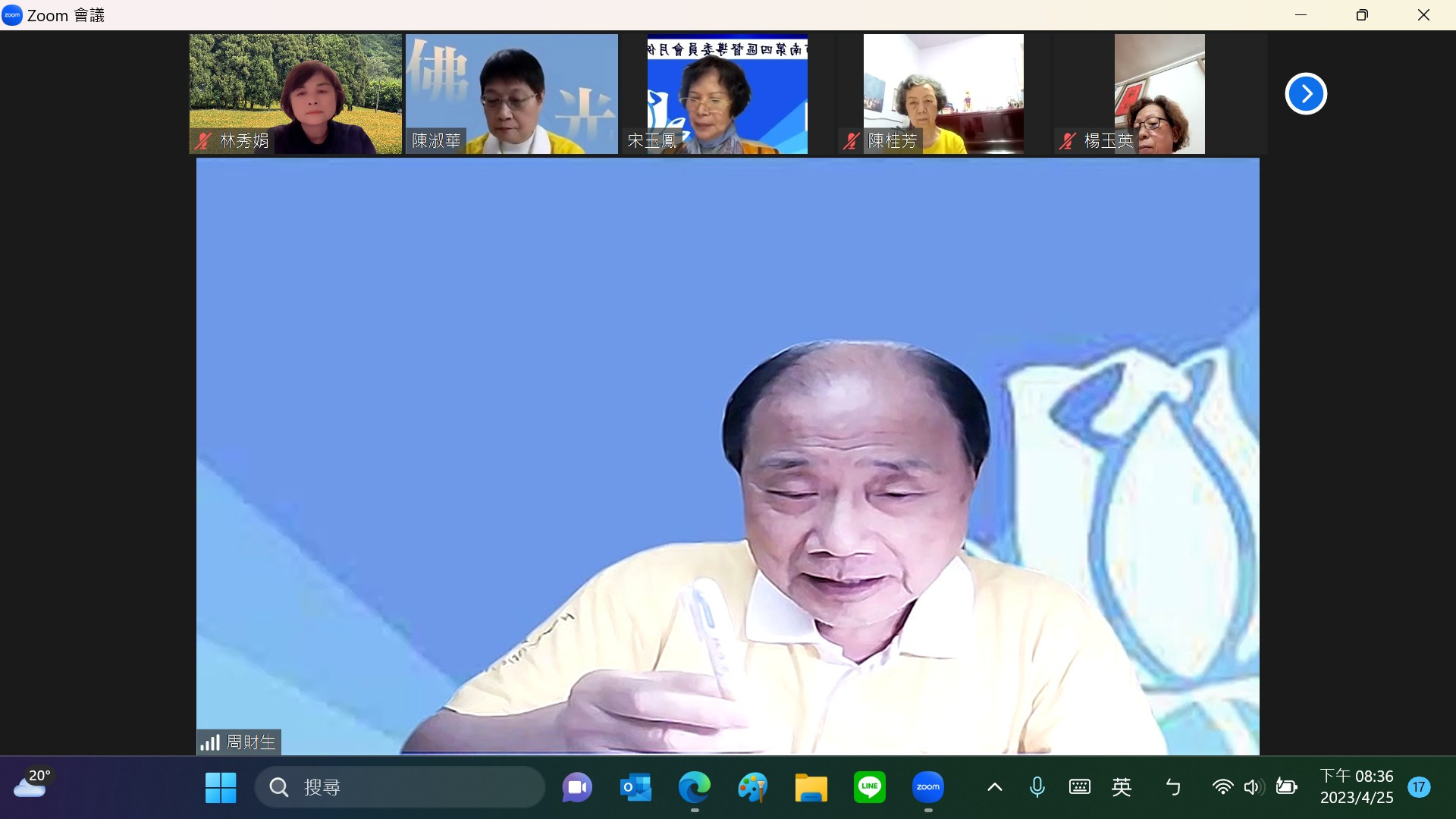Image resolution: width=1456 pixels, height=819 pixels.
Task: Switch input language 英 indicator
Action: [1122, 787]
